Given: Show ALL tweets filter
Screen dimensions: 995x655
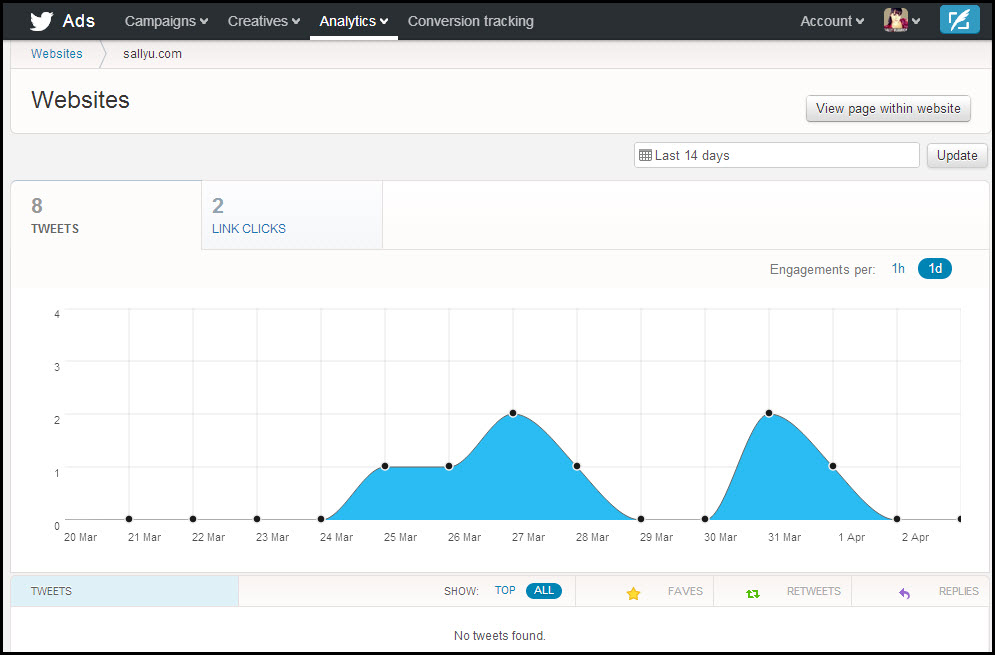Looking at the screenshot, I should click(x=544, y=591).
